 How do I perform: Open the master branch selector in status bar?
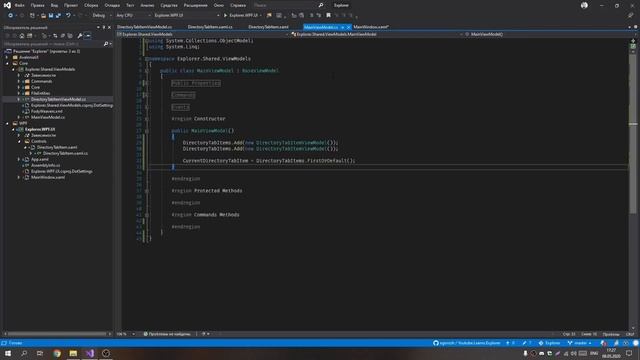pos(580,343)
